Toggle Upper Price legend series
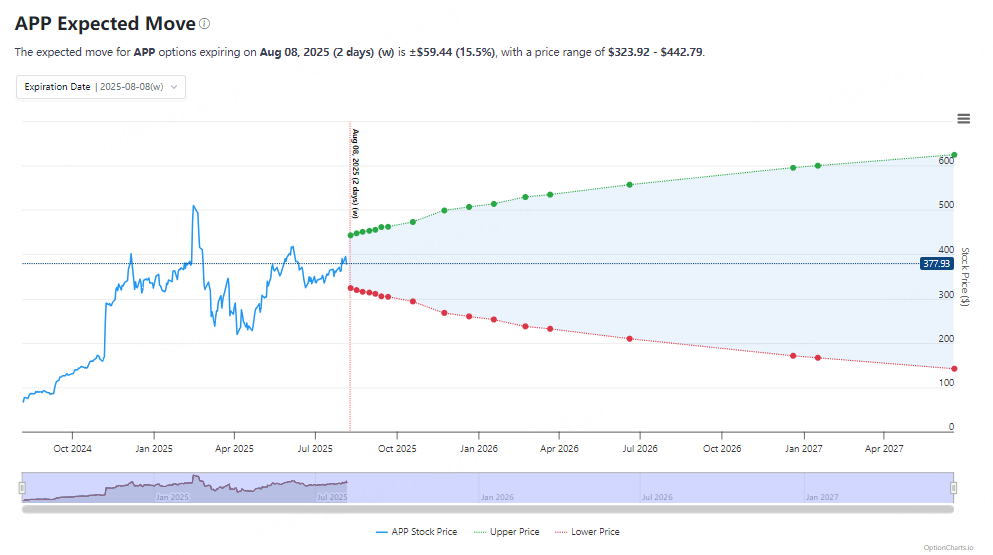Image resolution: width=993 pixels, height=555 pixels. coord(507,532)
